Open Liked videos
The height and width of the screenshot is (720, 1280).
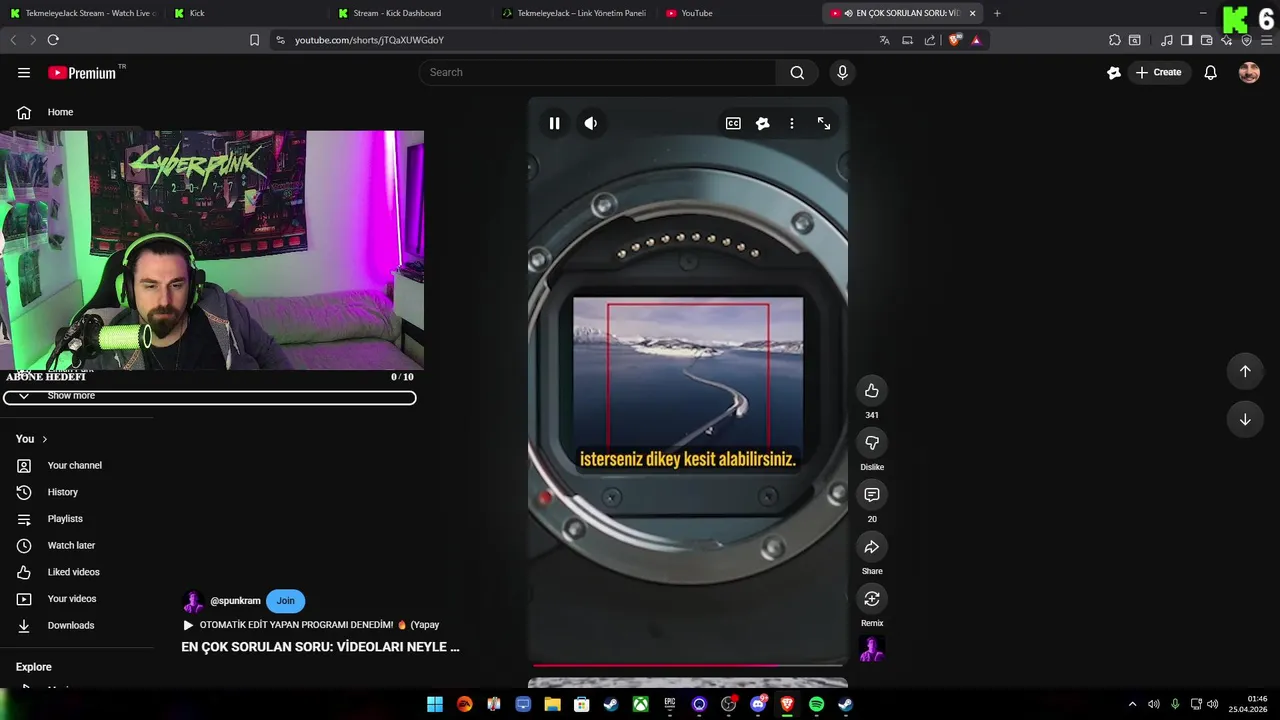73,572
